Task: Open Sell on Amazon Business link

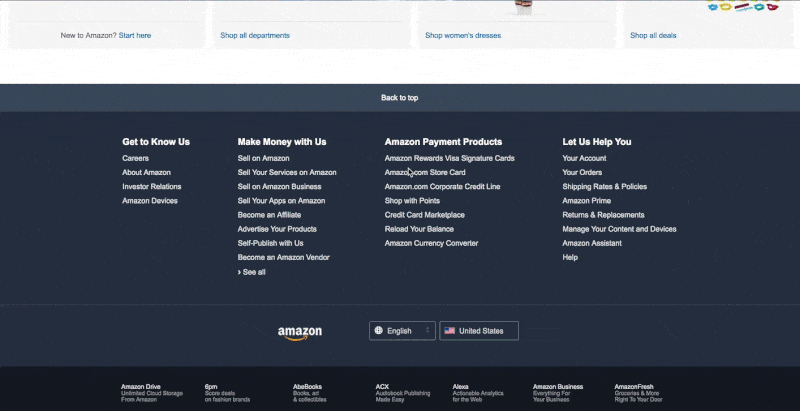Action: [x=280, y=187]
